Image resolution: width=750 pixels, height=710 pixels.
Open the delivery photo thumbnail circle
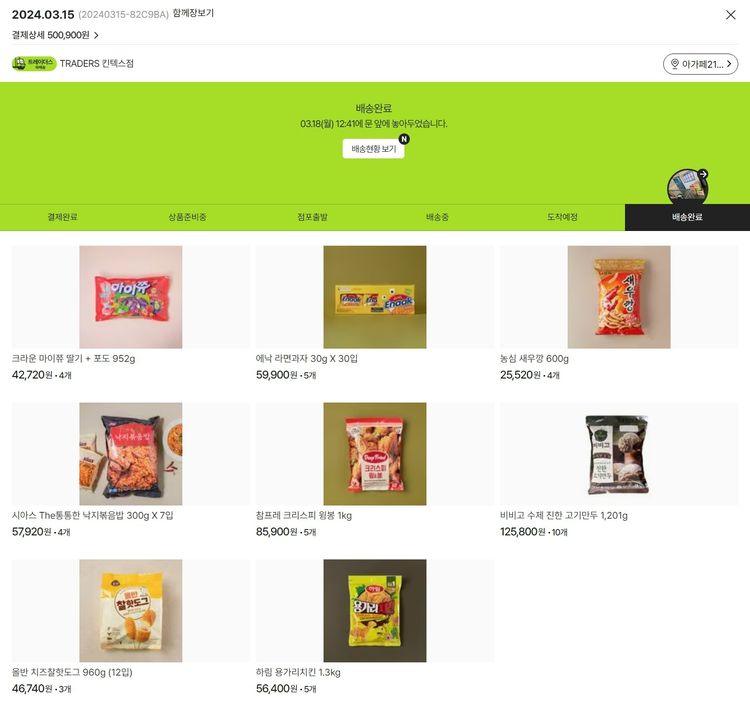(x=687, y=187)
